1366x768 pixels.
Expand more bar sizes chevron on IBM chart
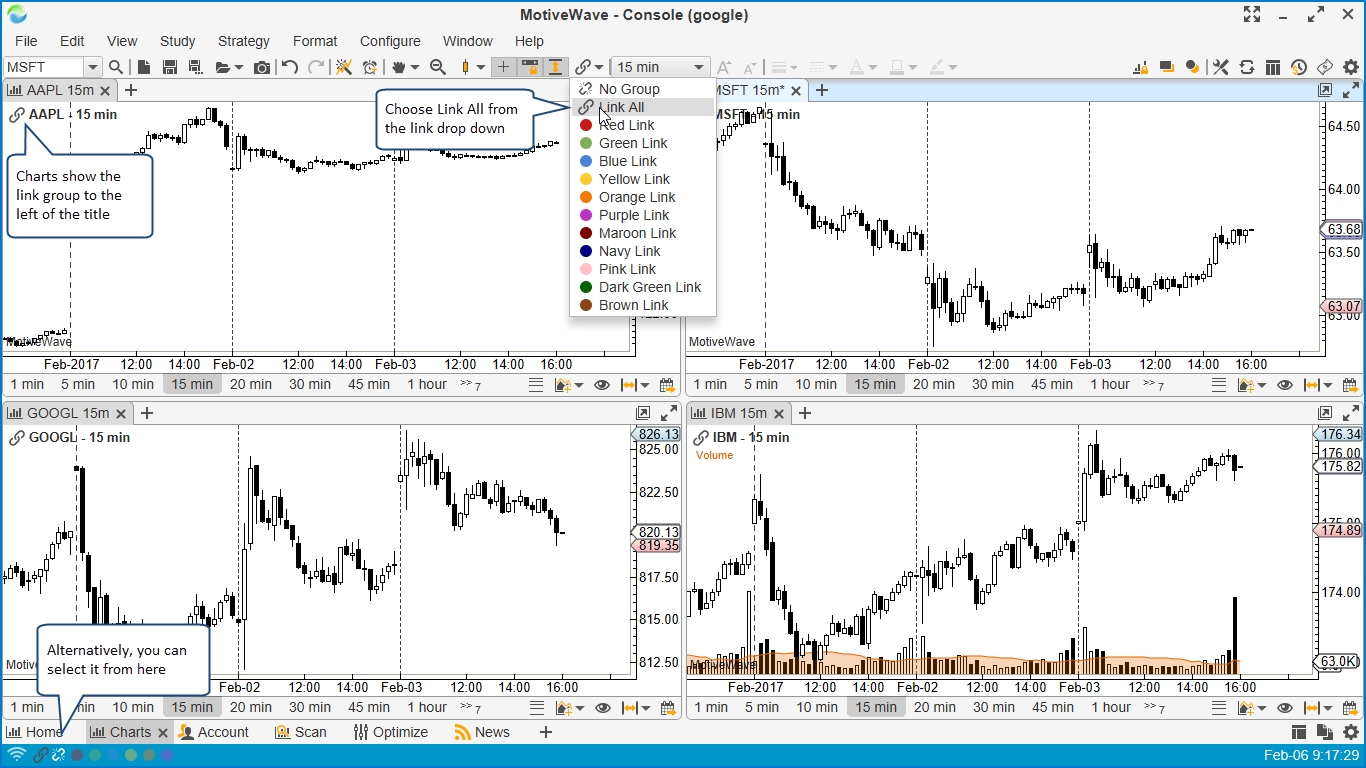click(x=1153, y=707)
